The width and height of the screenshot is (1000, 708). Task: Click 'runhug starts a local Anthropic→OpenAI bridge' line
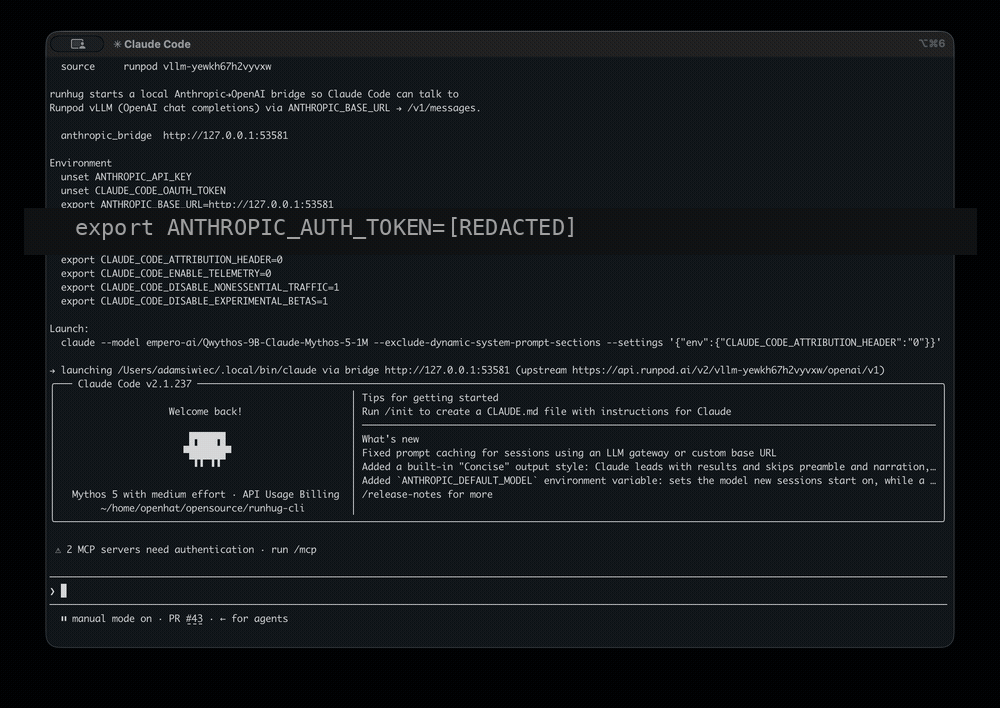point(254,94)
